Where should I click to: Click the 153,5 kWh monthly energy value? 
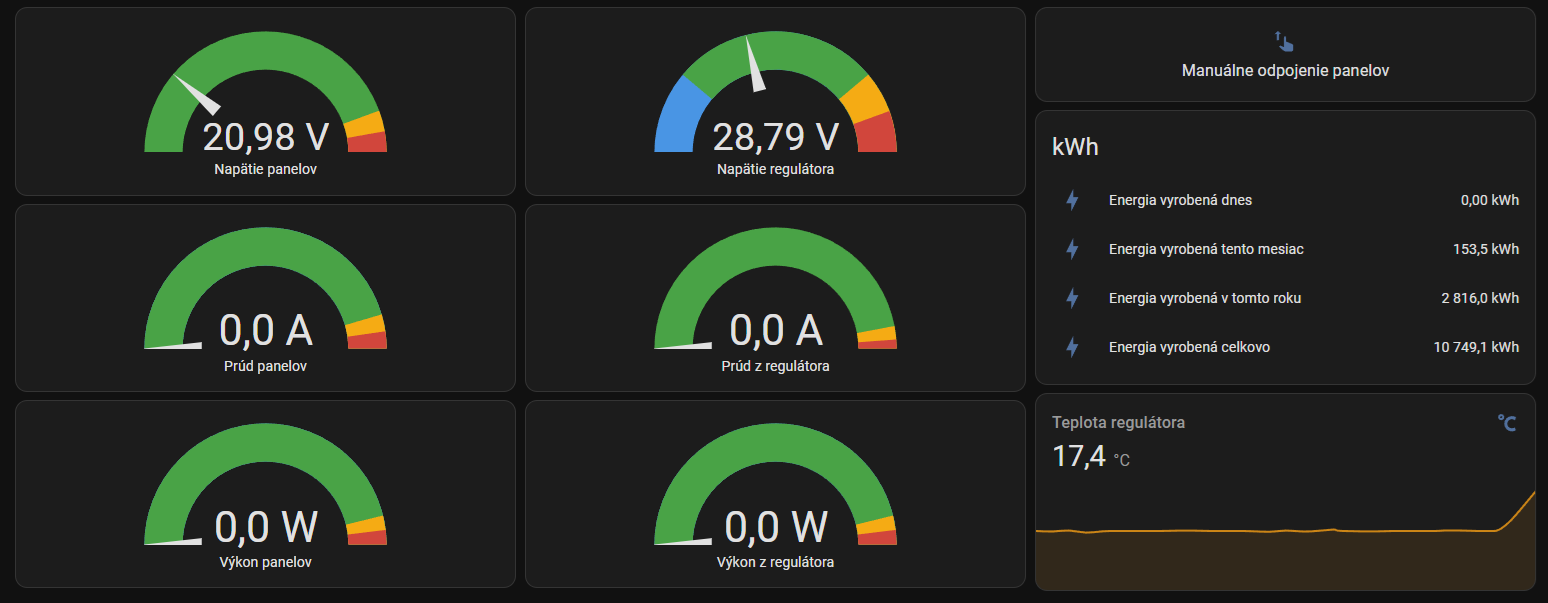click(x=1486, y=249)
